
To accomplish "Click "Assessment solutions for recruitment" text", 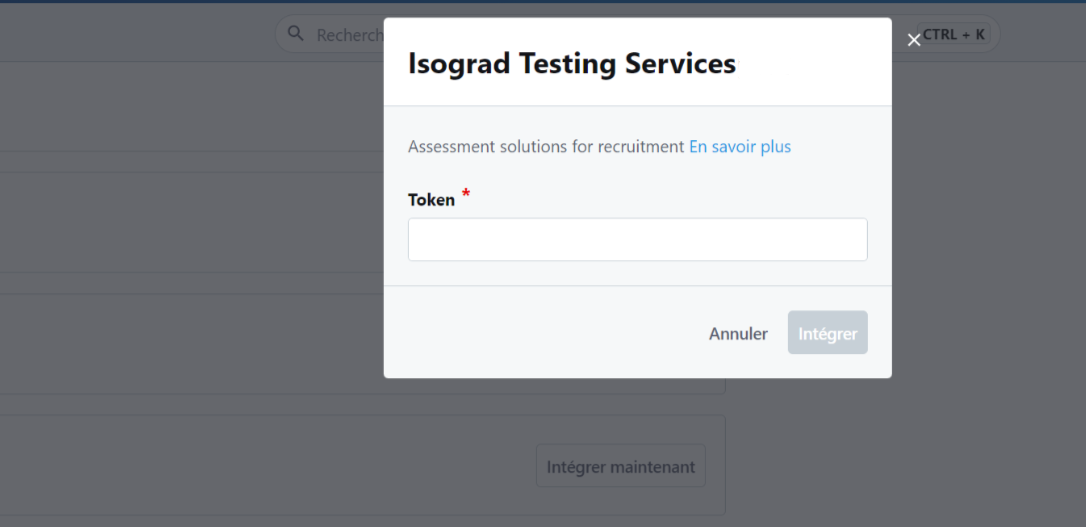I will tap(546, 147).
